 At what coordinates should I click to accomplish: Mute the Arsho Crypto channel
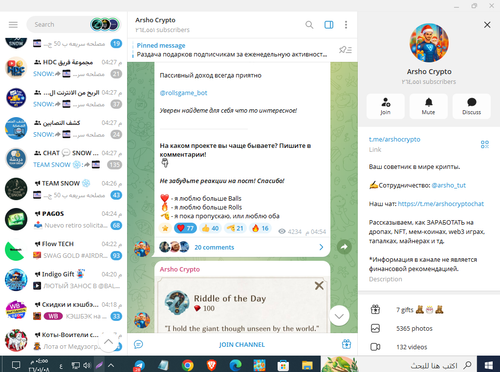pyautogui.click(x=429, y=106)
